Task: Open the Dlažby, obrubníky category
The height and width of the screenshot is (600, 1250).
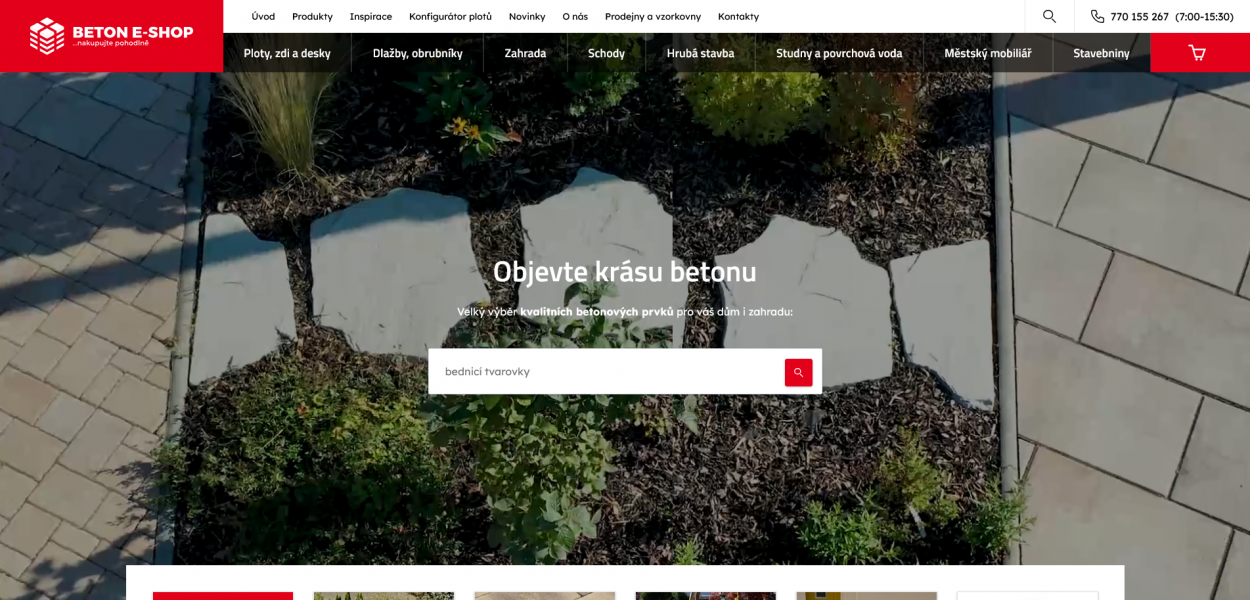Action: coord(418,53)
